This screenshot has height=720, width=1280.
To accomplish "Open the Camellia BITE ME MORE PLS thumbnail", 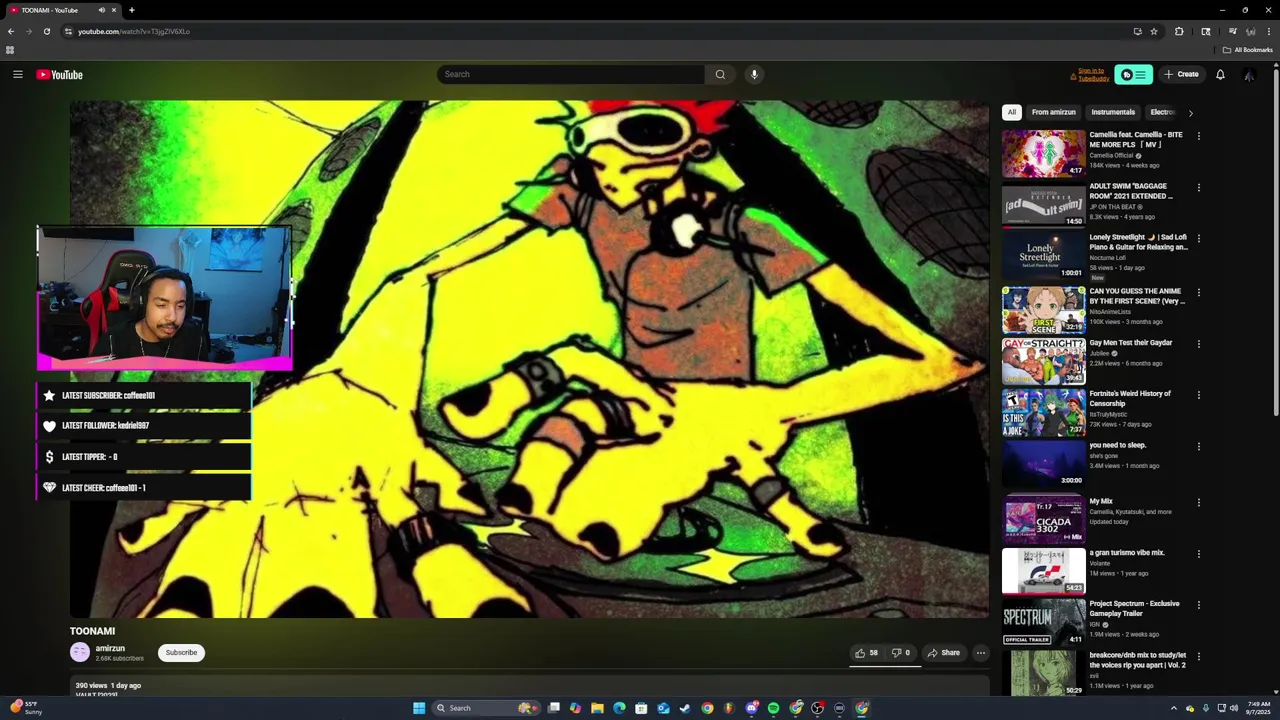I will (x=1044, y=153).
